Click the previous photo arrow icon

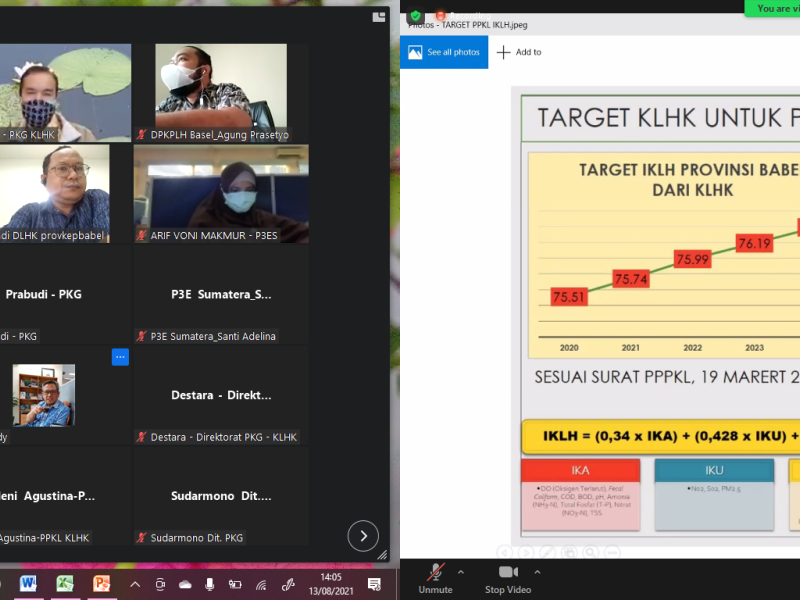(504, 552)
